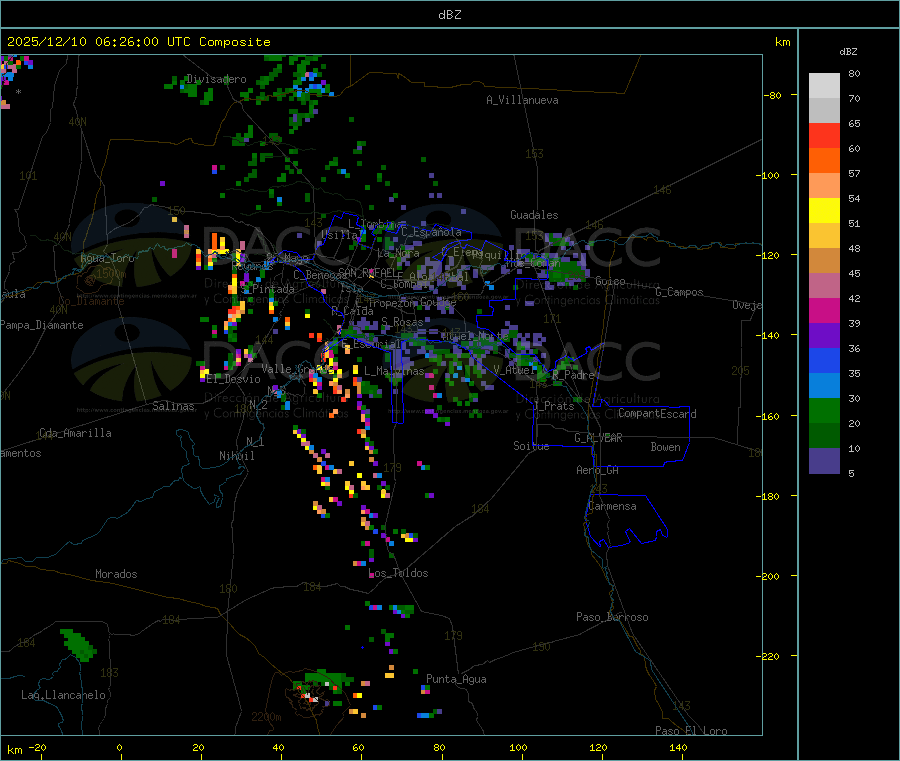Screen dimensions: 900x761
Task: Click the "-200" tick on right axis
Action: click(x=767, y=576)
